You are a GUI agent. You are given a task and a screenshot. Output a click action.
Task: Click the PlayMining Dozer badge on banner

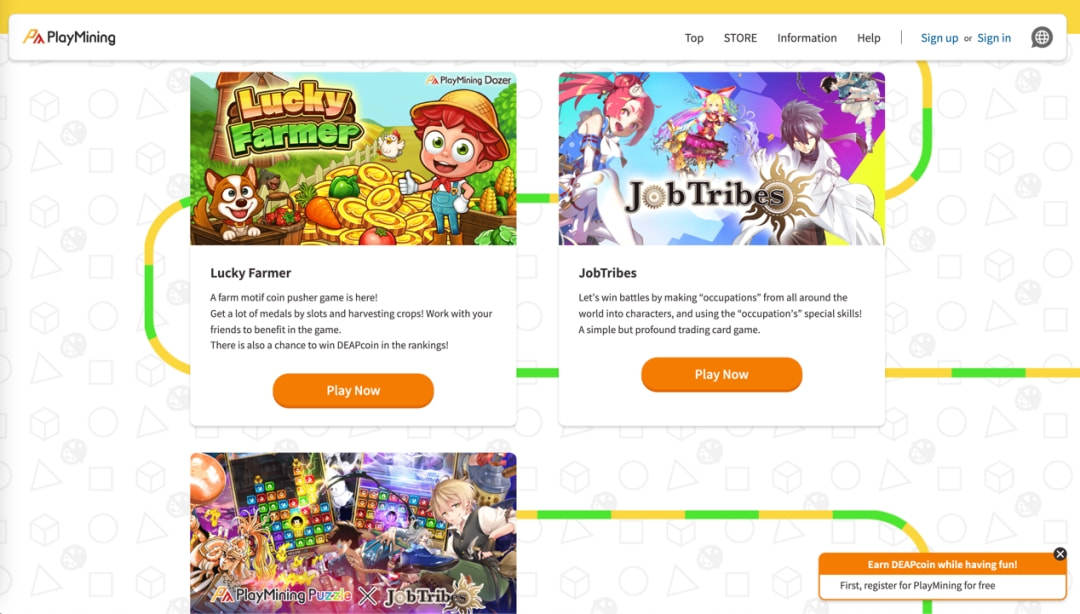coord(469,80)
